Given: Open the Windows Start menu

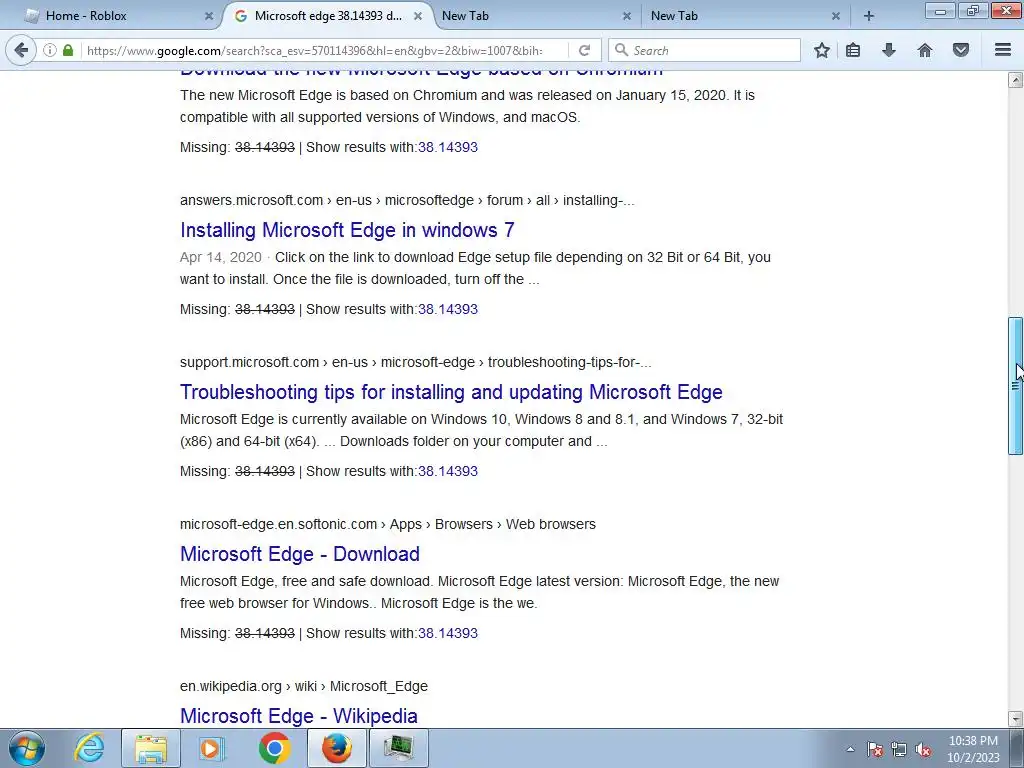Looking at the screenshot, I should tap(27, 748).
